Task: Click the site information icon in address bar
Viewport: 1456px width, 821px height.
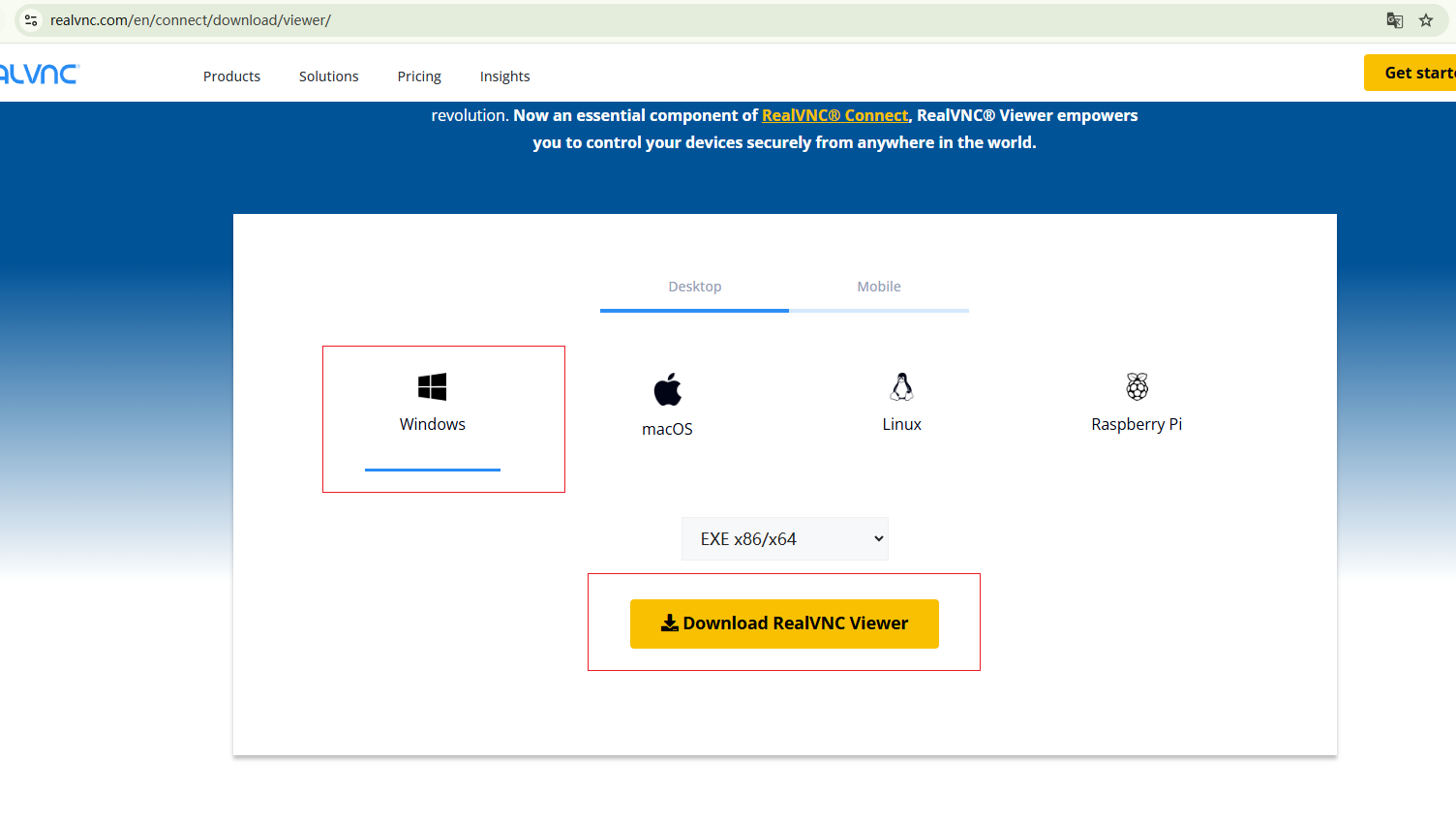Action: [x=31, y=20]
